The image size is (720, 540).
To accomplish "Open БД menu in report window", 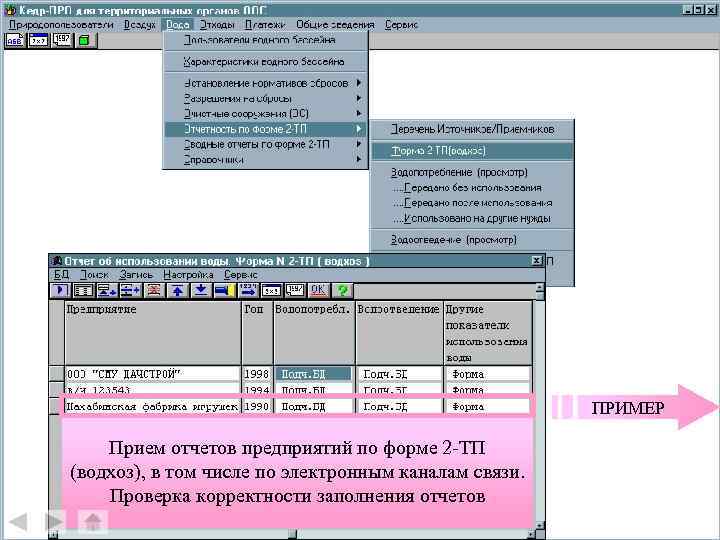I will (62, 275).
